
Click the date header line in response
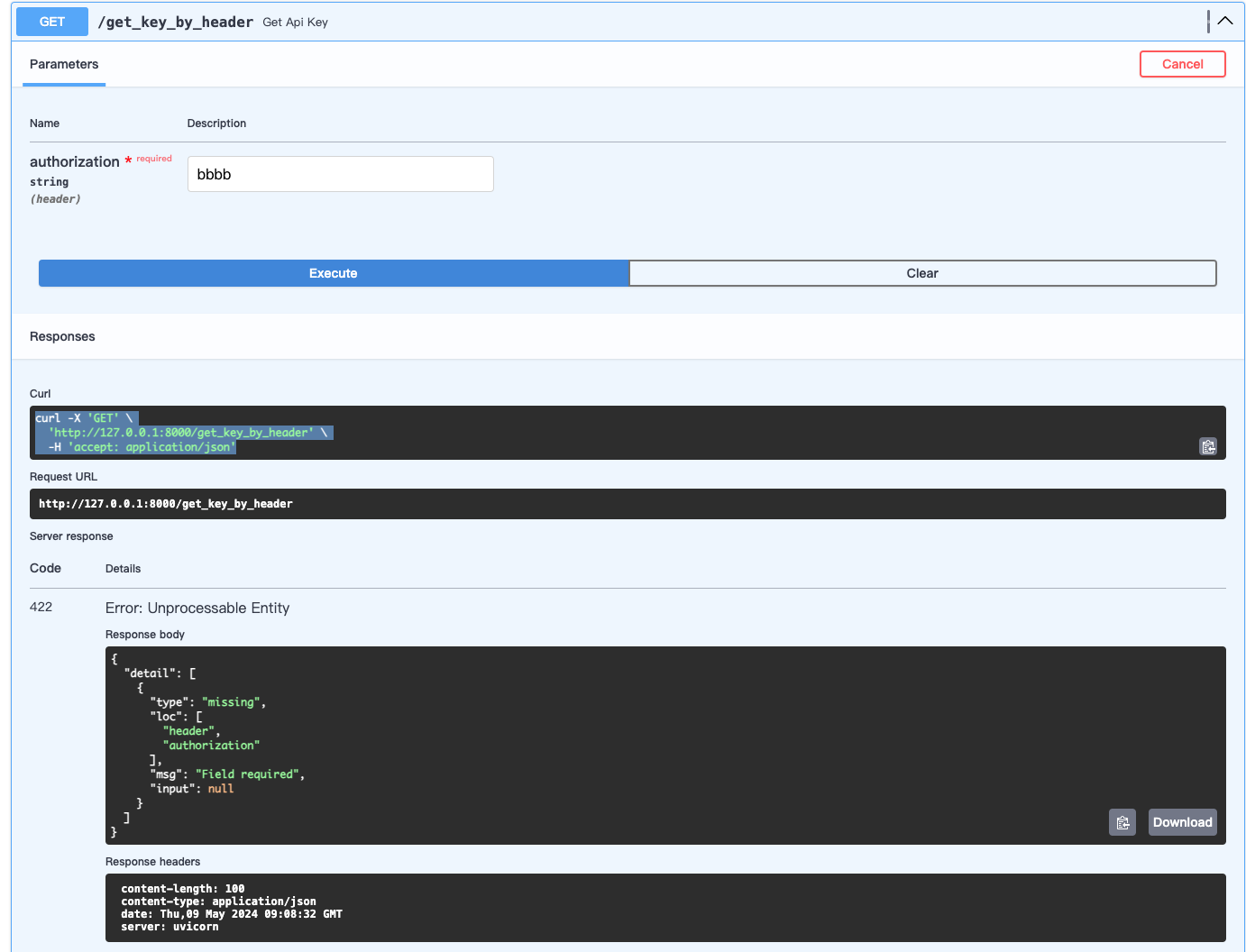tap(232, 914)
